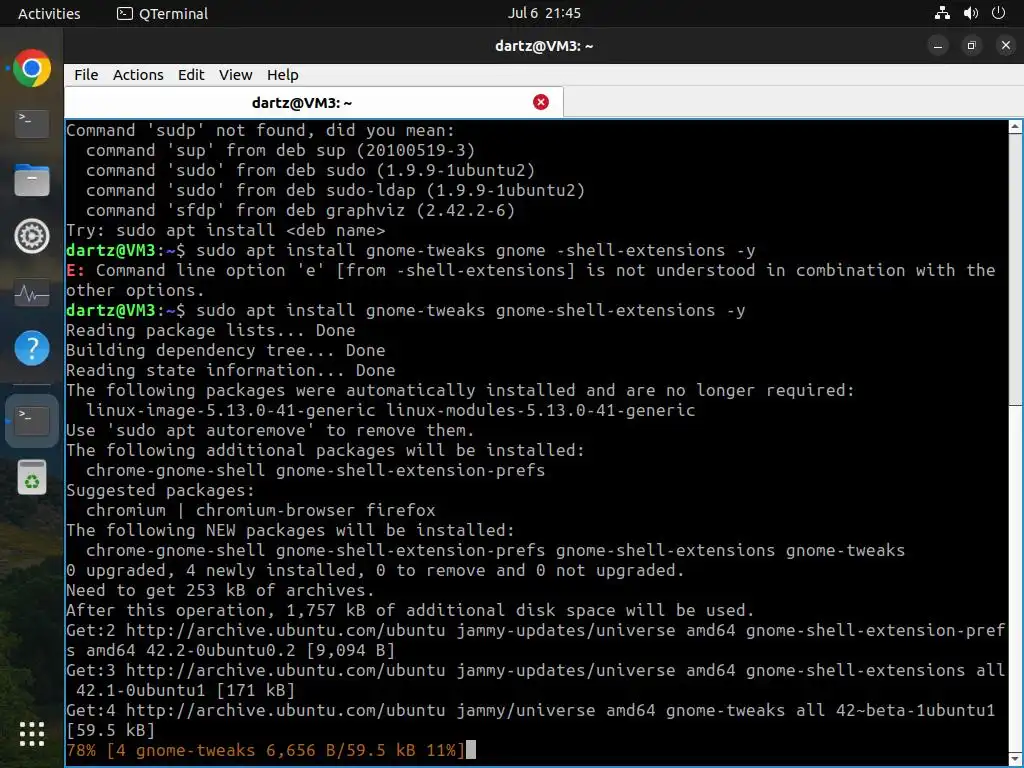1024x768 pixels.
Task: Click the 'chromium | chromium-browser firefox' line
Action: 261,510
